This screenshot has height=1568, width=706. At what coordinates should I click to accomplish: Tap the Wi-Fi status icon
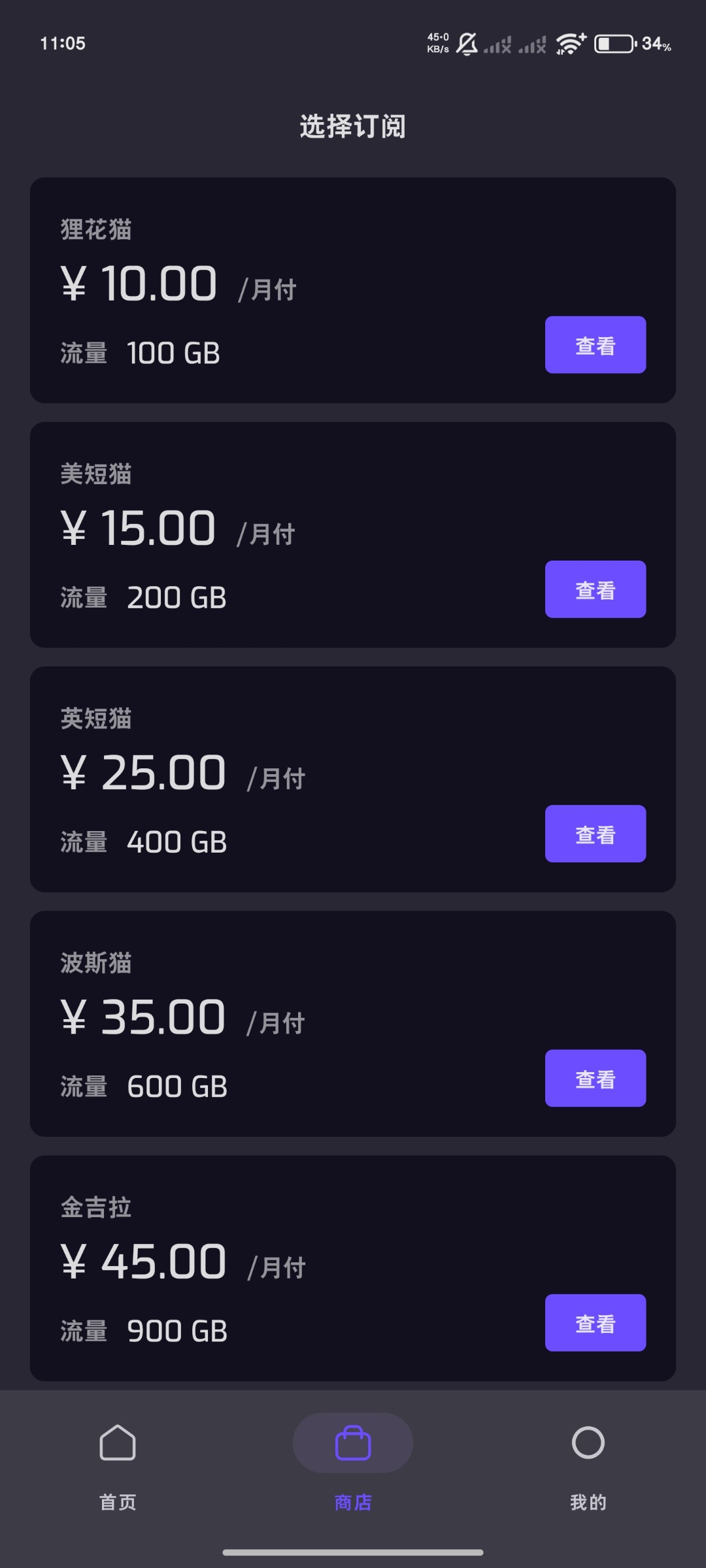click(x=571, y=44)
